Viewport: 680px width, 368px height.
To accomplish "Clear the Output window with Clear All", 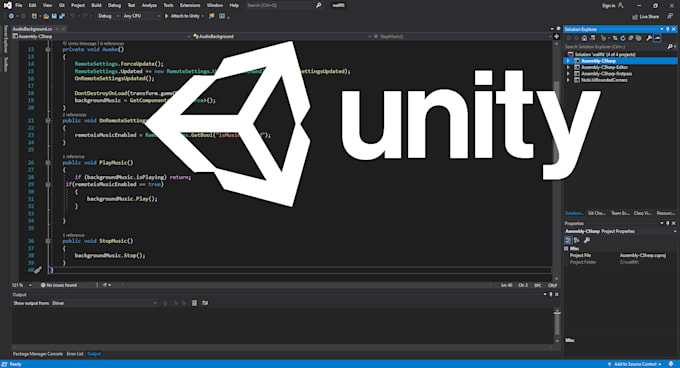I will [x=194, y=303].
